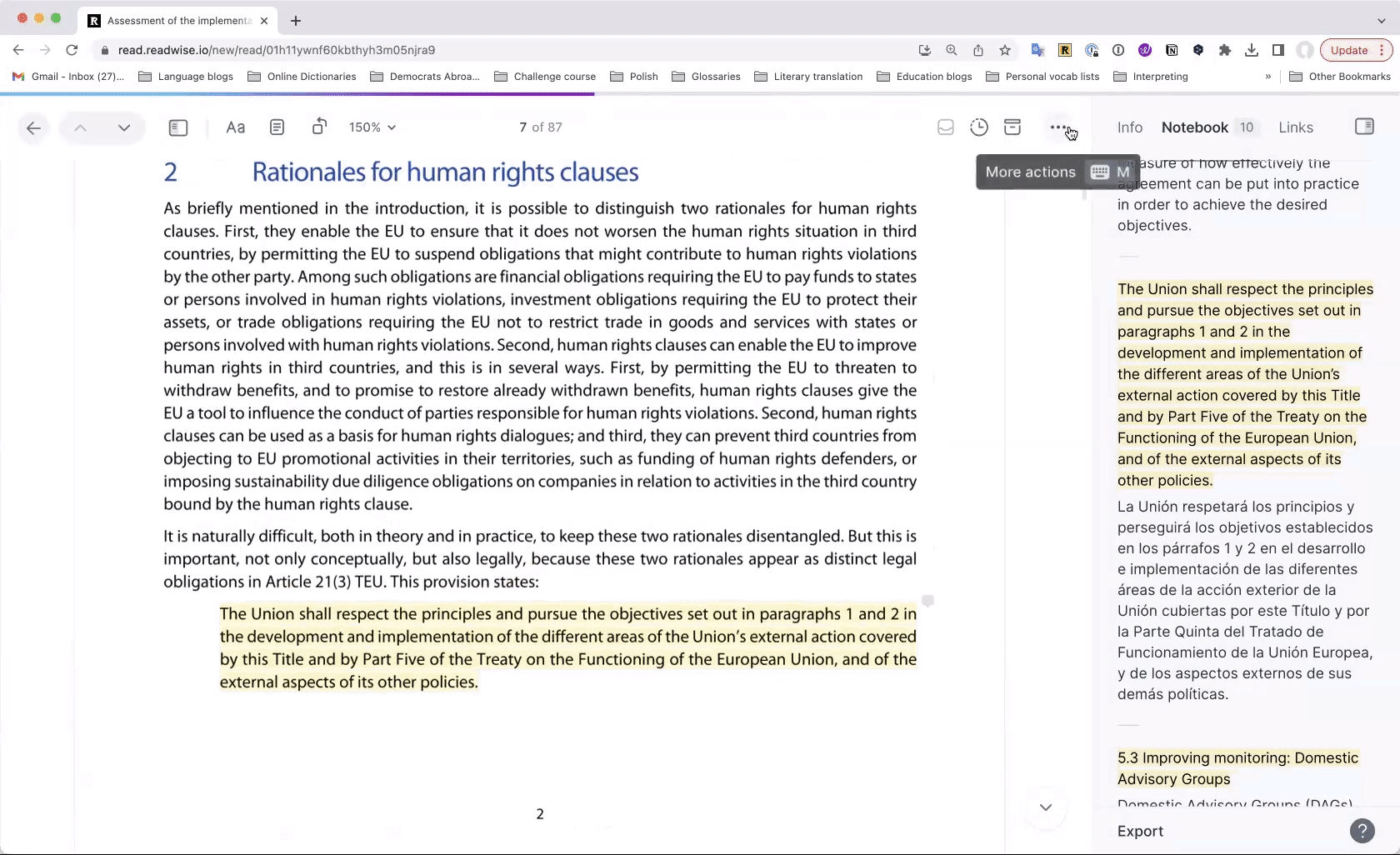The height and width of the screenshot is (855, 1400).
Task: Open Gmail Inbox bookmark
Action: click(x=67, y=76)
